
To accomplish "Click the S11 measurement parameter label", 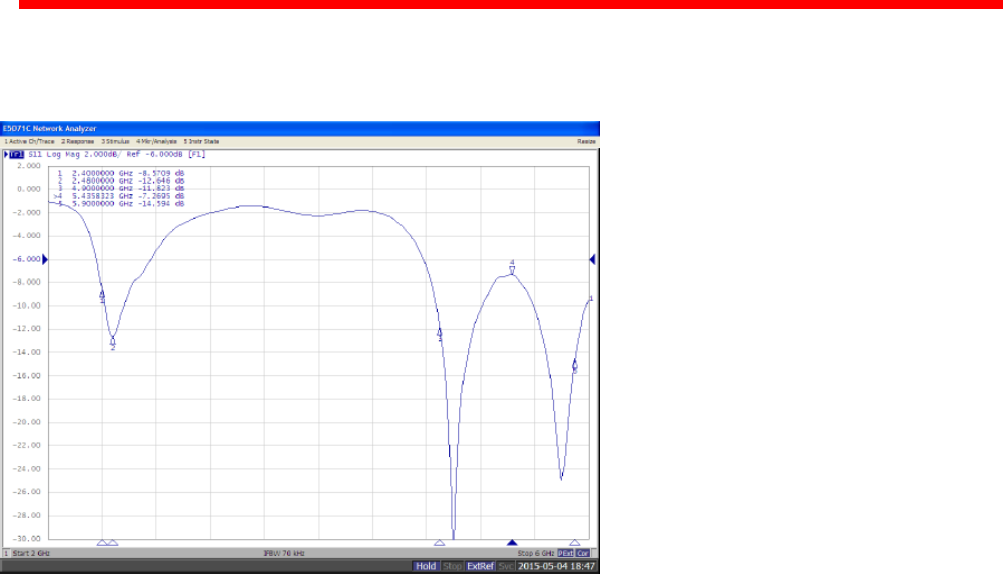I will coord(35,154).
